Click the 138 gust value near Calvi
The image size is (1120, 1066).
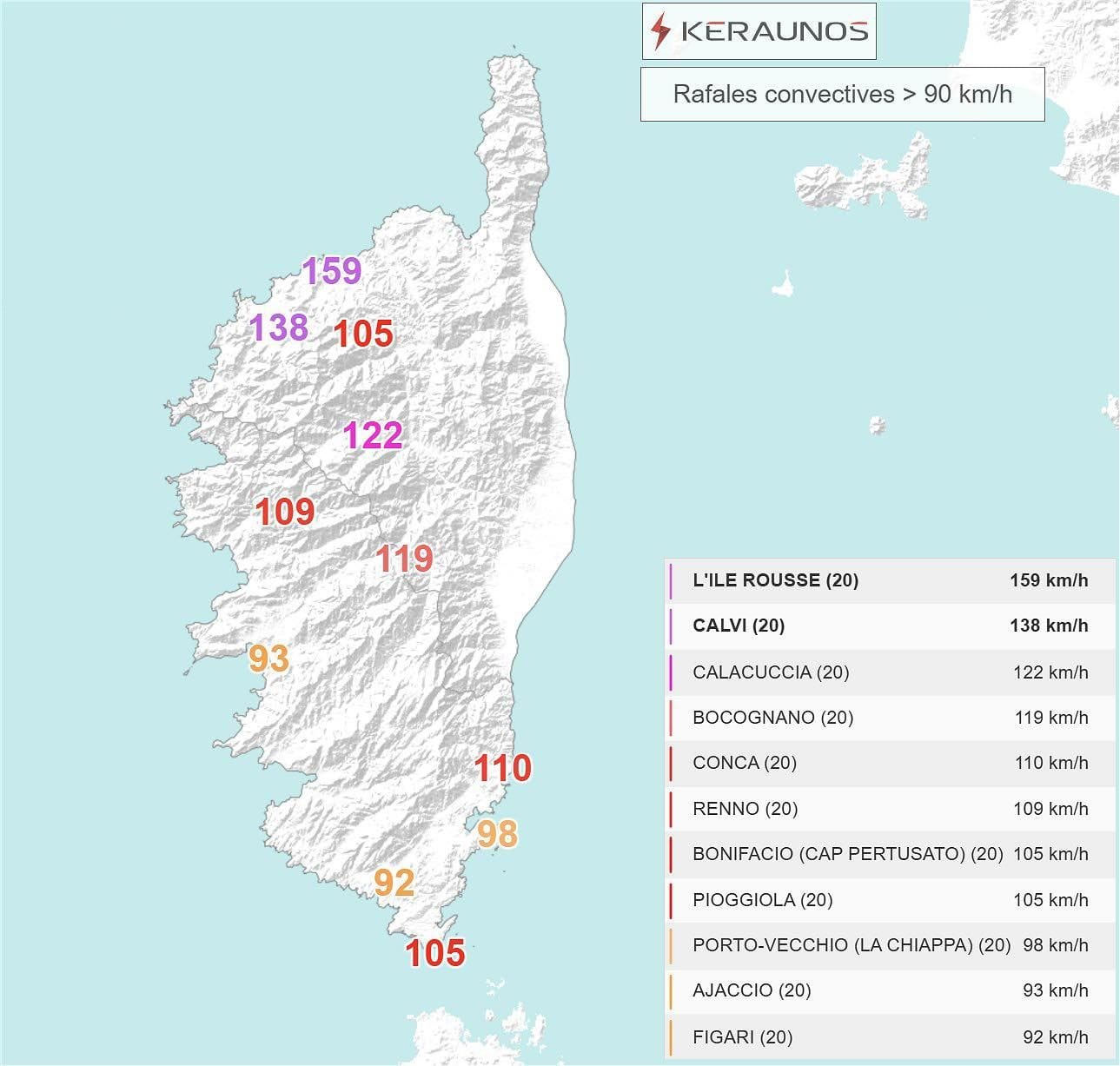point(279,328)
